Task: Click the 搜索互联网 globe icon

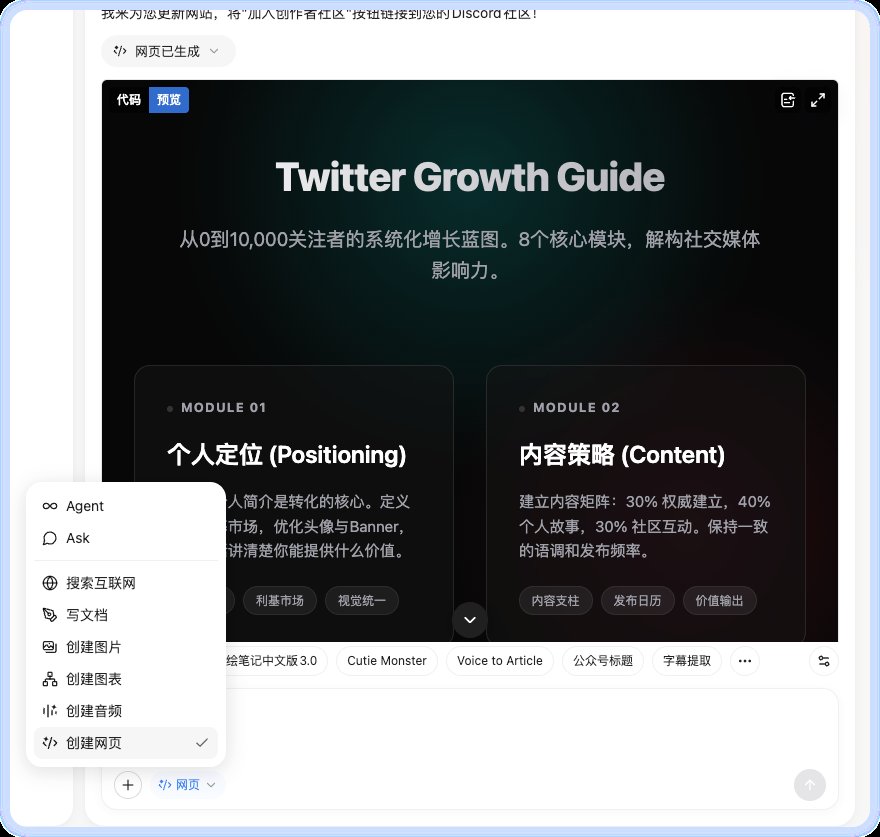Action: coord(50,583)
